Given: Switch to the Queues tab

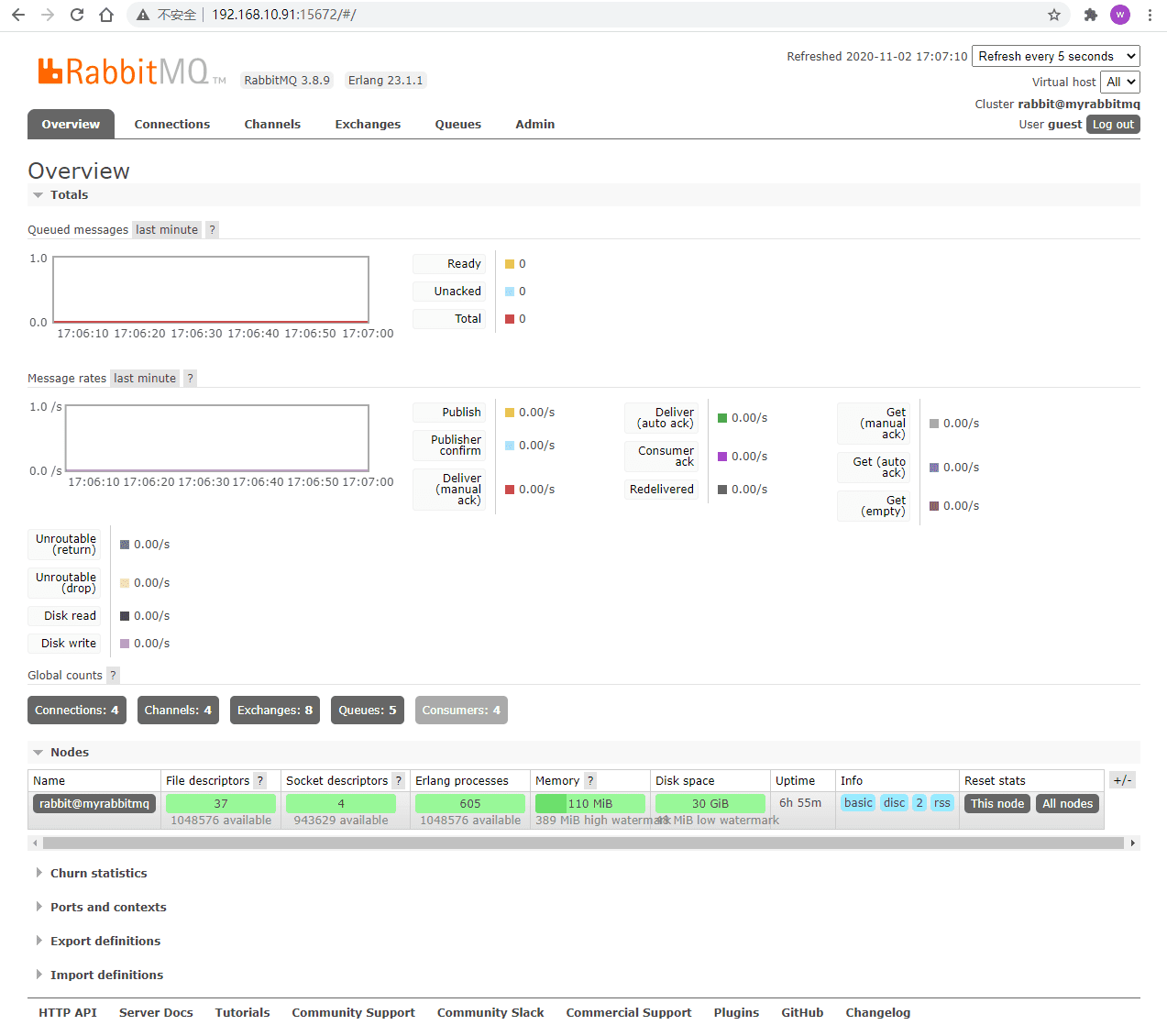Looking at the screenshot, I should pos(458,125).
